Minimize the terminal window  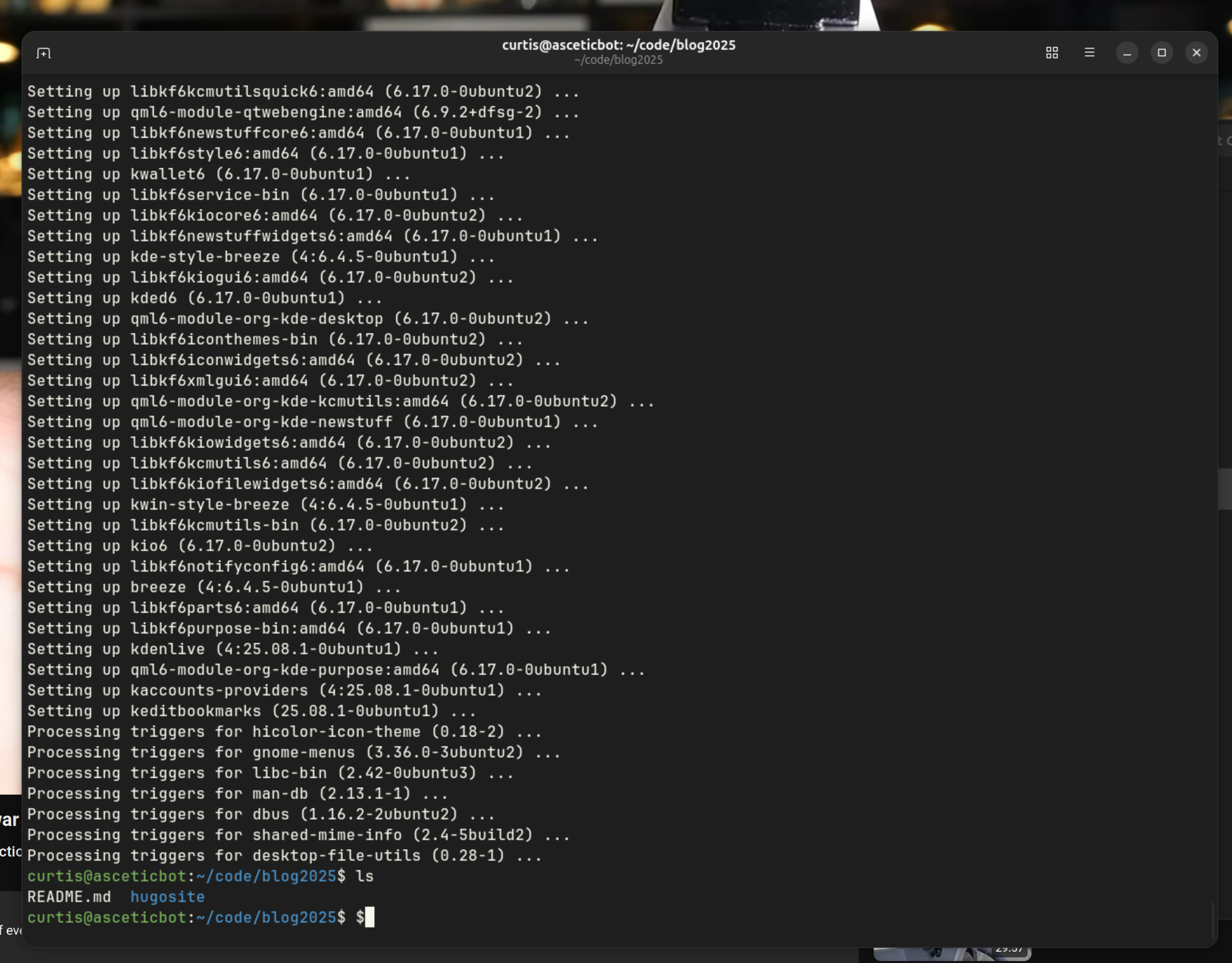(x=1127, y=53)
